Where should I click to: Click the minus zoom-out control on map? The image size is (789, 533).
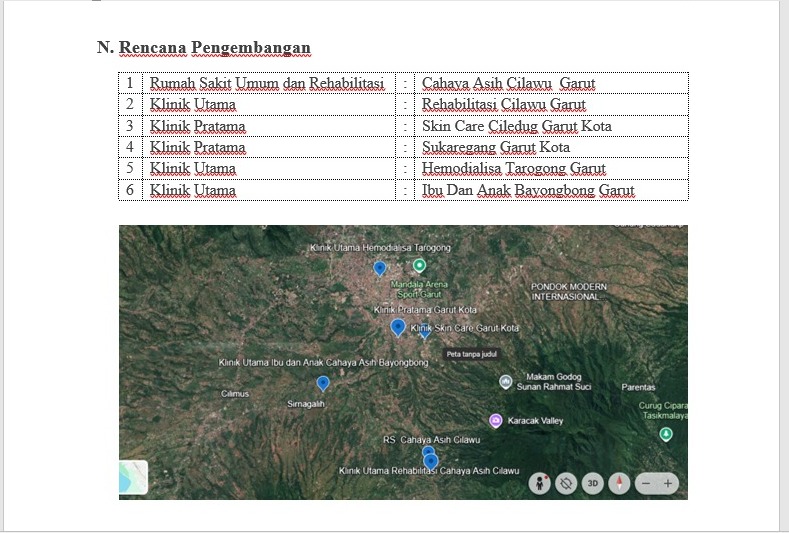(646, 484)
